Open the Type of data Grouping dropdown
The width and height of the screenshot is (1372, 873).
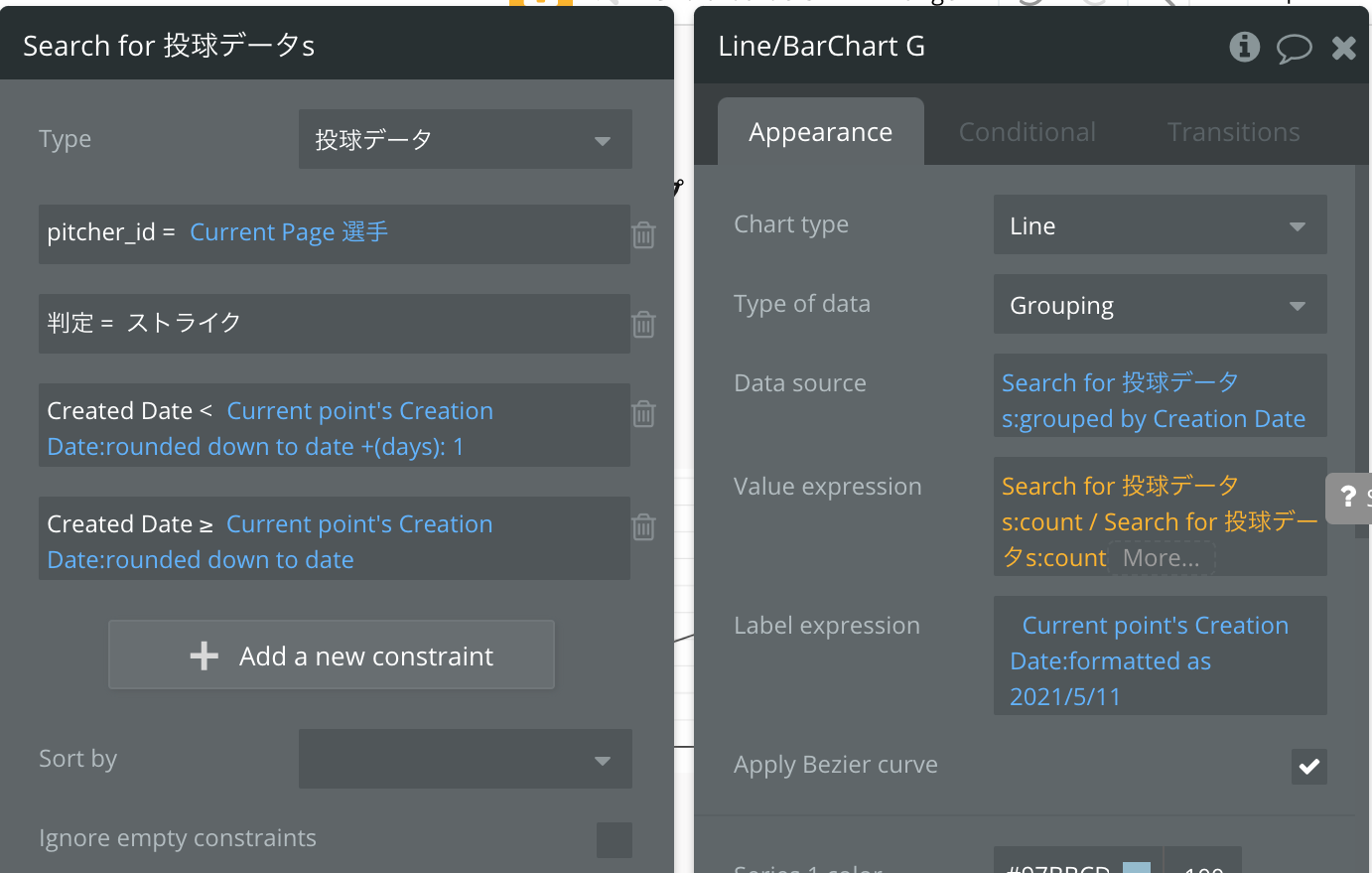tap(1160, 306)
